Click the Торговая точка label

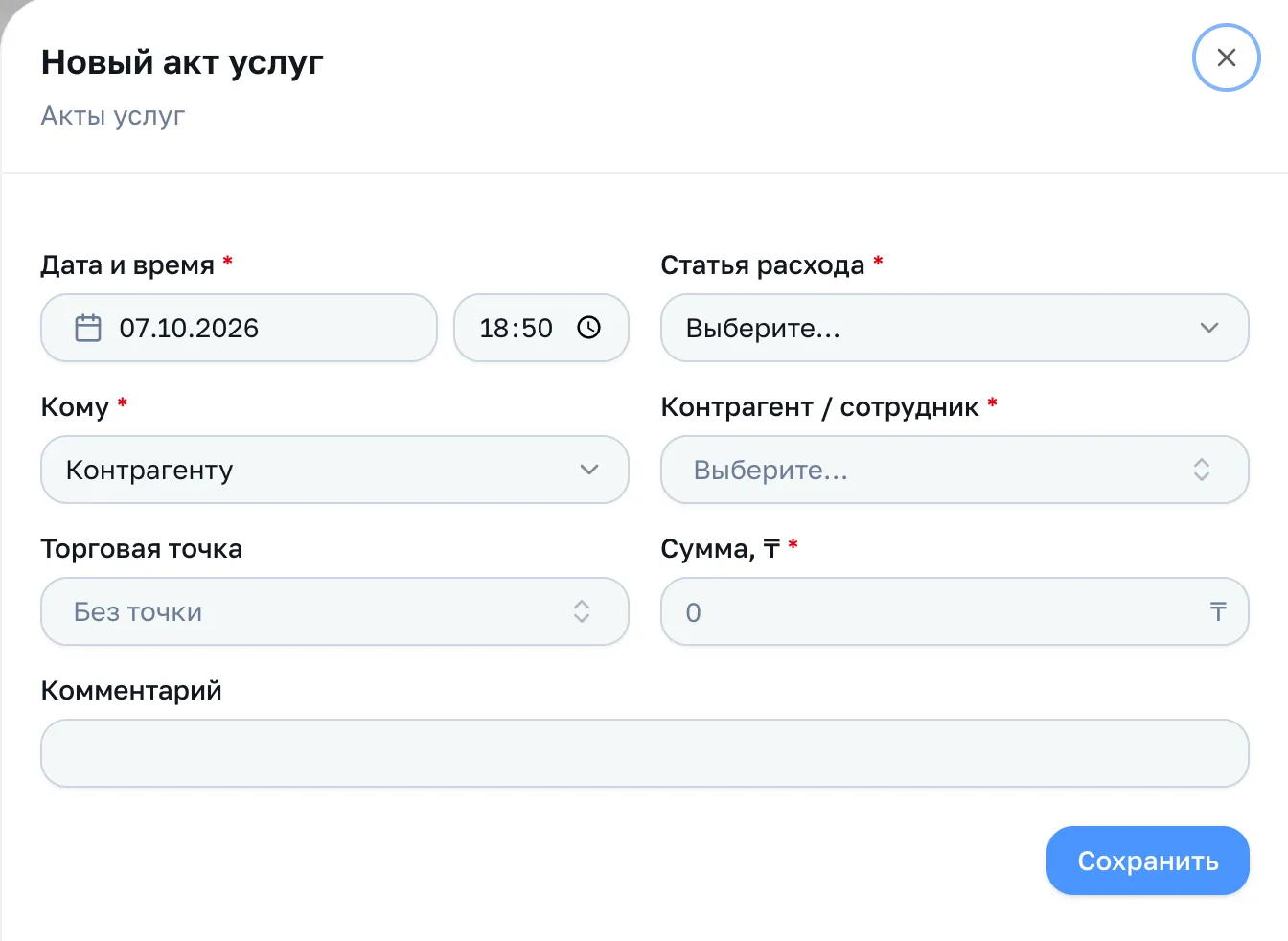point(142,549)
